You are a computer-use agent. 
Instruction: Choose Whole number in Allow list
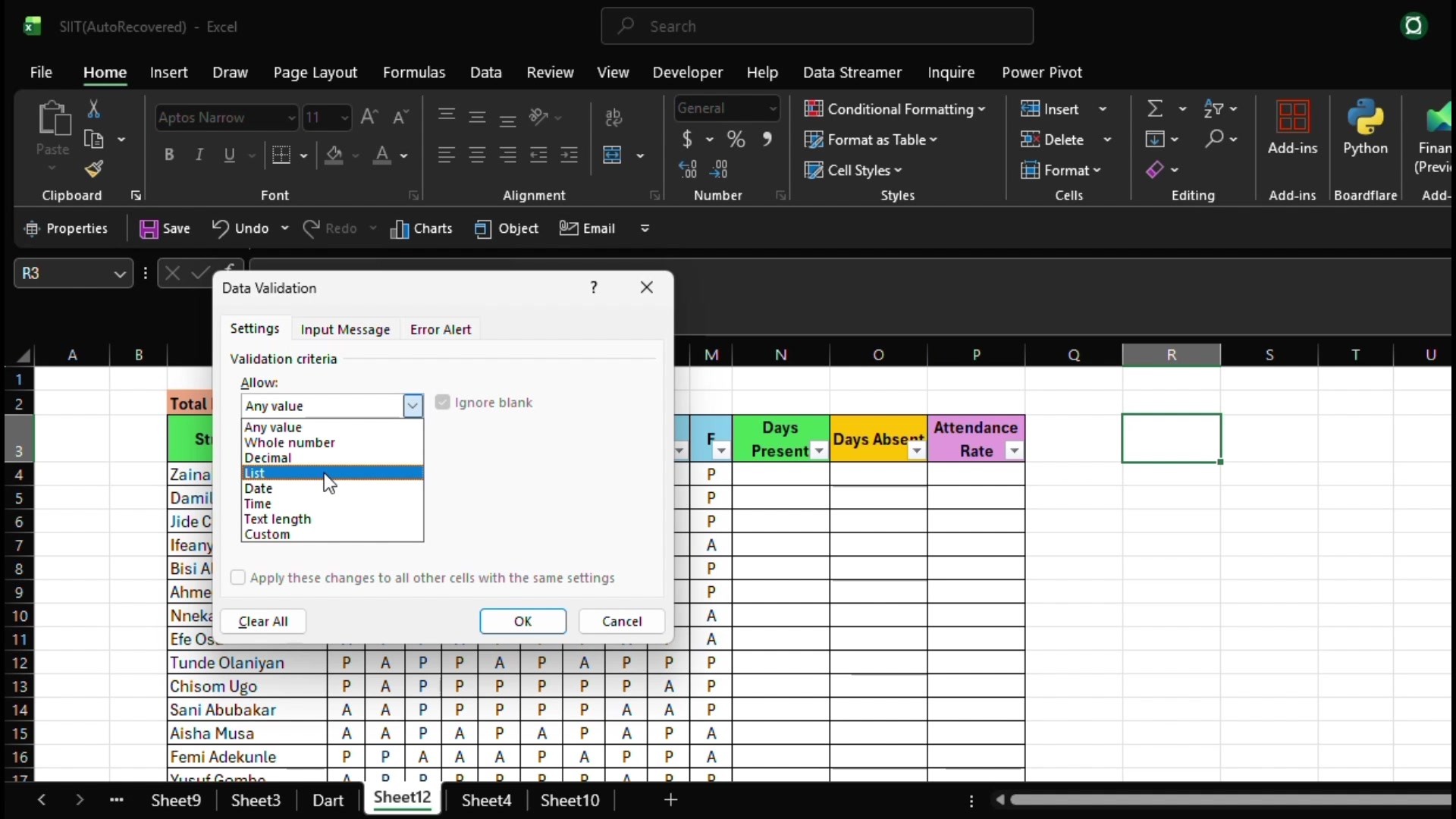coord(332,443)
